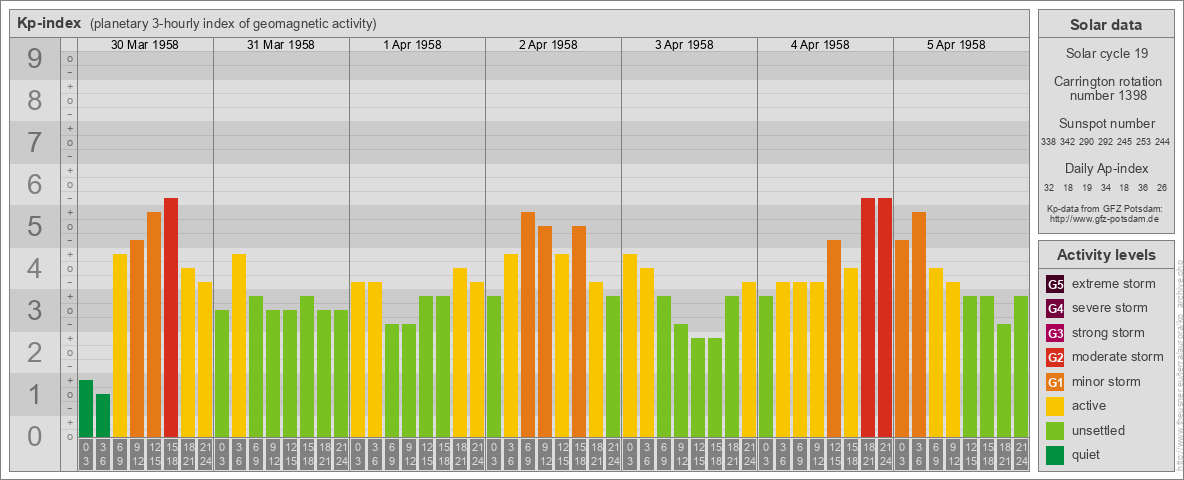Click sunspot number value 338

pos(1048,142)
